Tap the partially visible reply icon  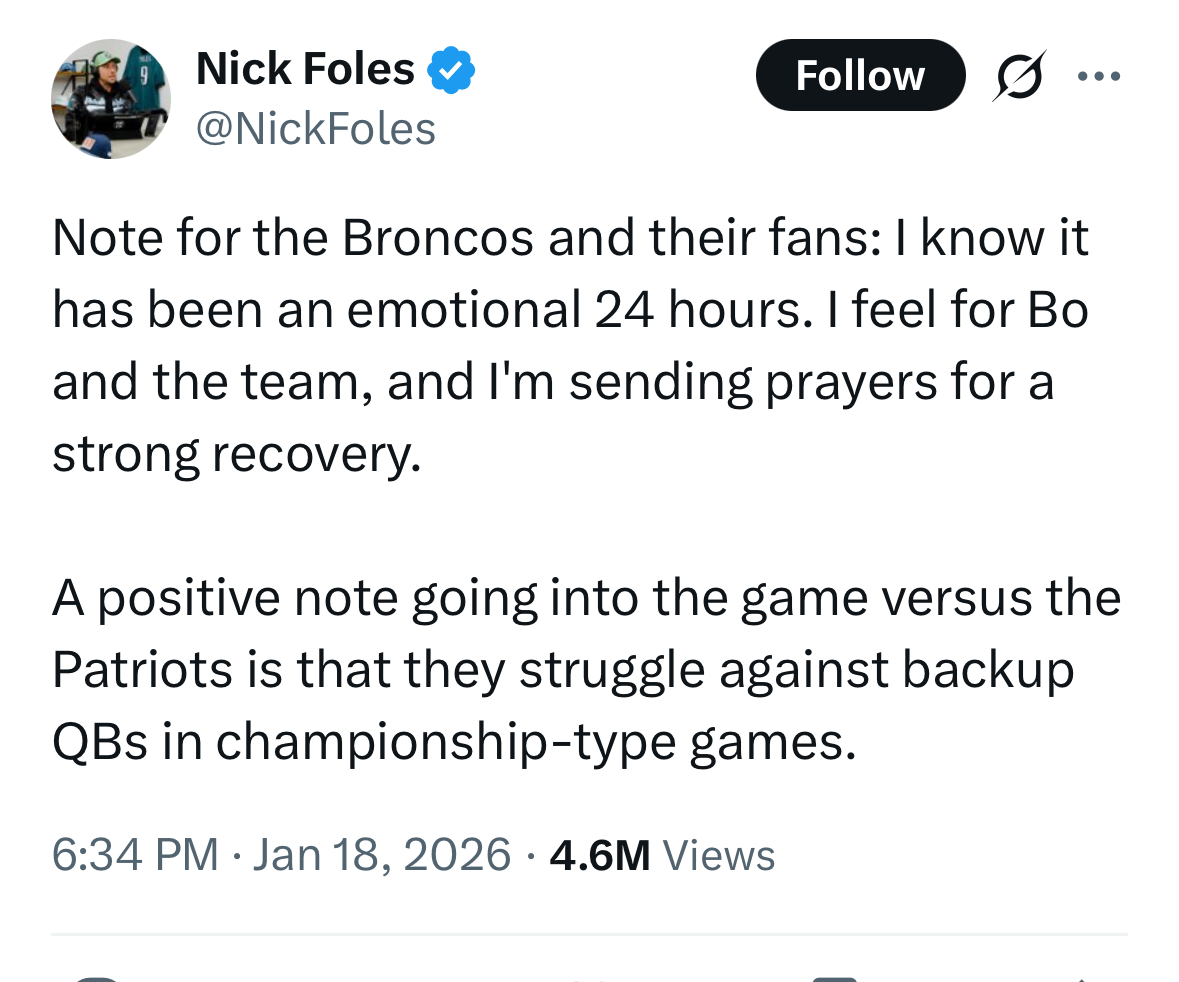pos(98,977)
